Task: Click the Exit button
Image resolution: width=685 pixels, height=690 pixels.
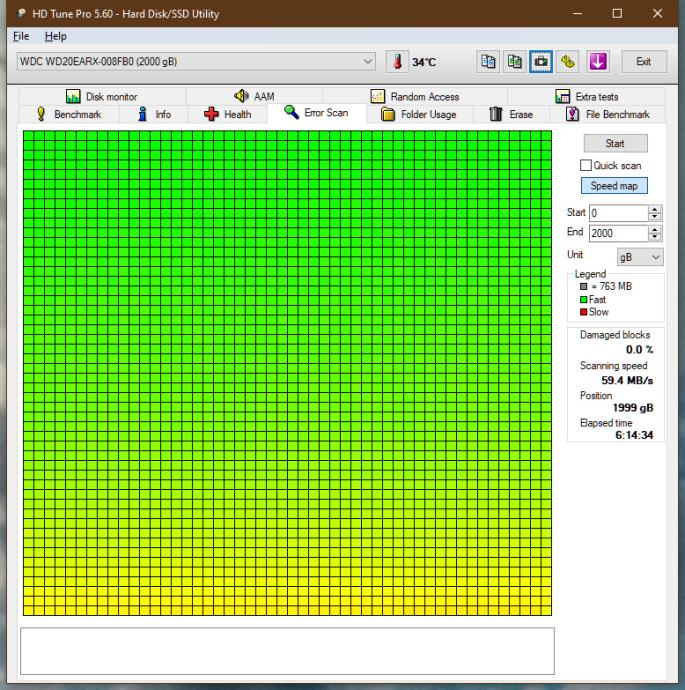Action: (643, 62)
